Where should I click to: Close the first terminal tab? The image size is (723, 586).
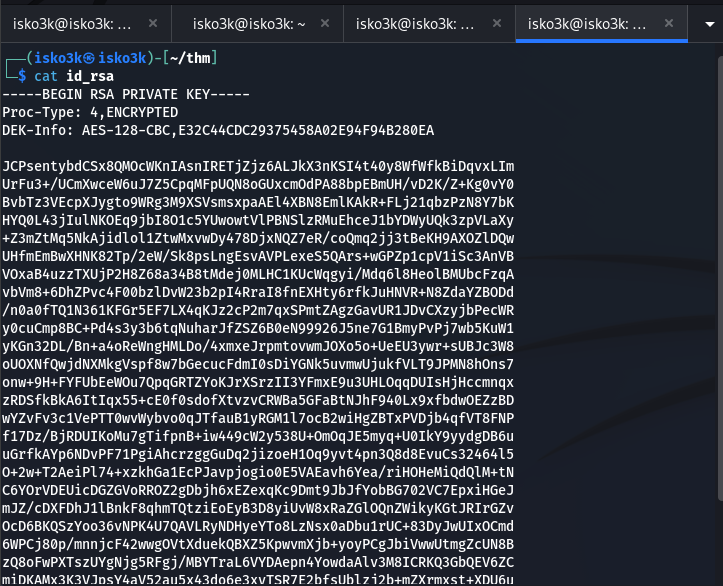pos(151,23)
